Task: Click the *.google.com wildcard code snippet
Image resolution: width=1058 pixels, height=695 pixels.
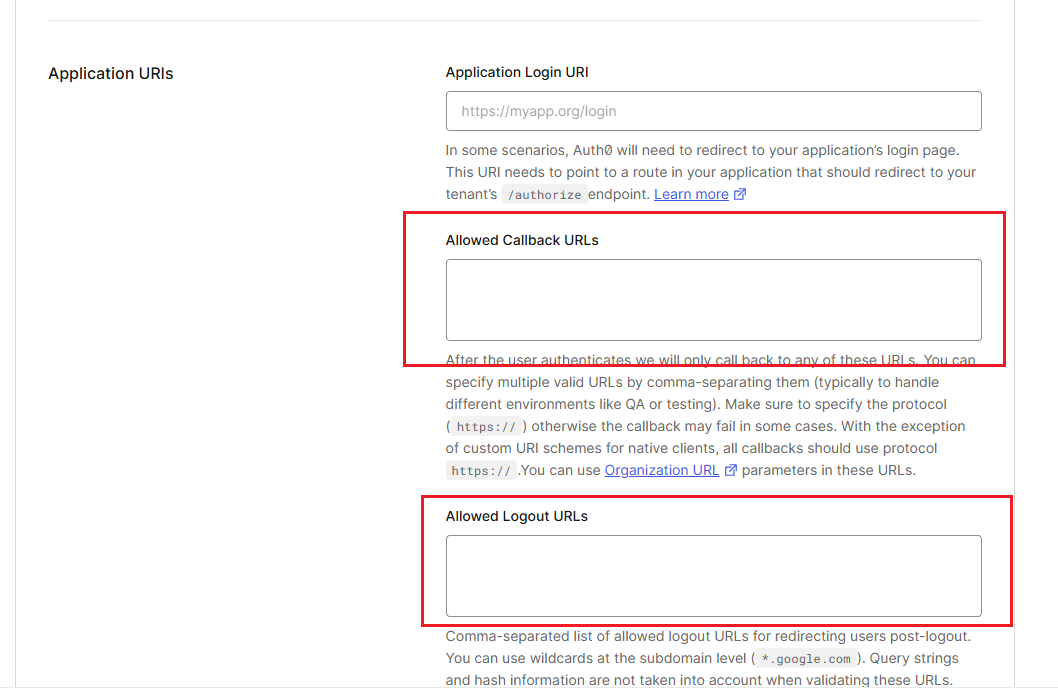Action: pyautogui.click(x=806, y=659)
